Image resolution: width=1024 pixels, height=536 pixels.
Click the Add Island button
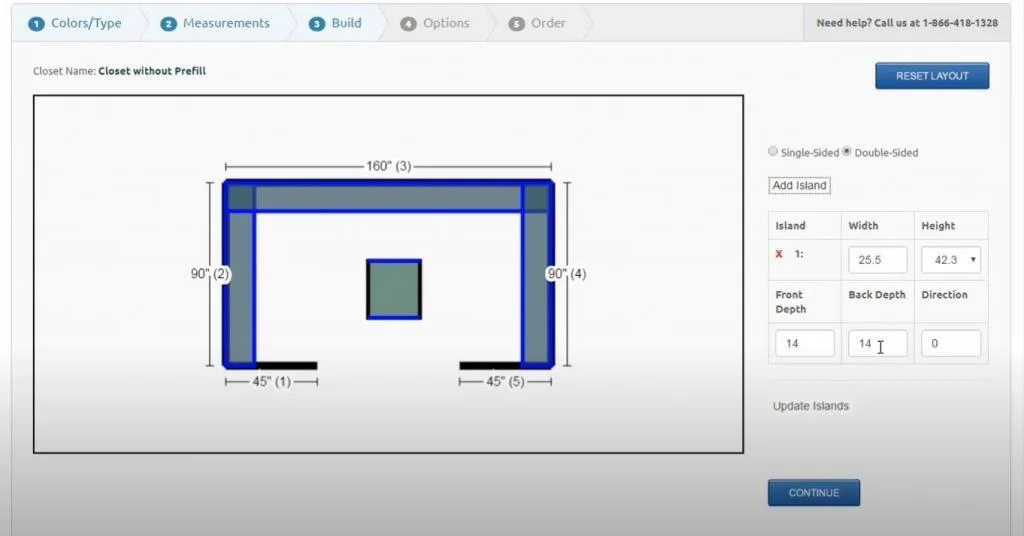[800, 186]
